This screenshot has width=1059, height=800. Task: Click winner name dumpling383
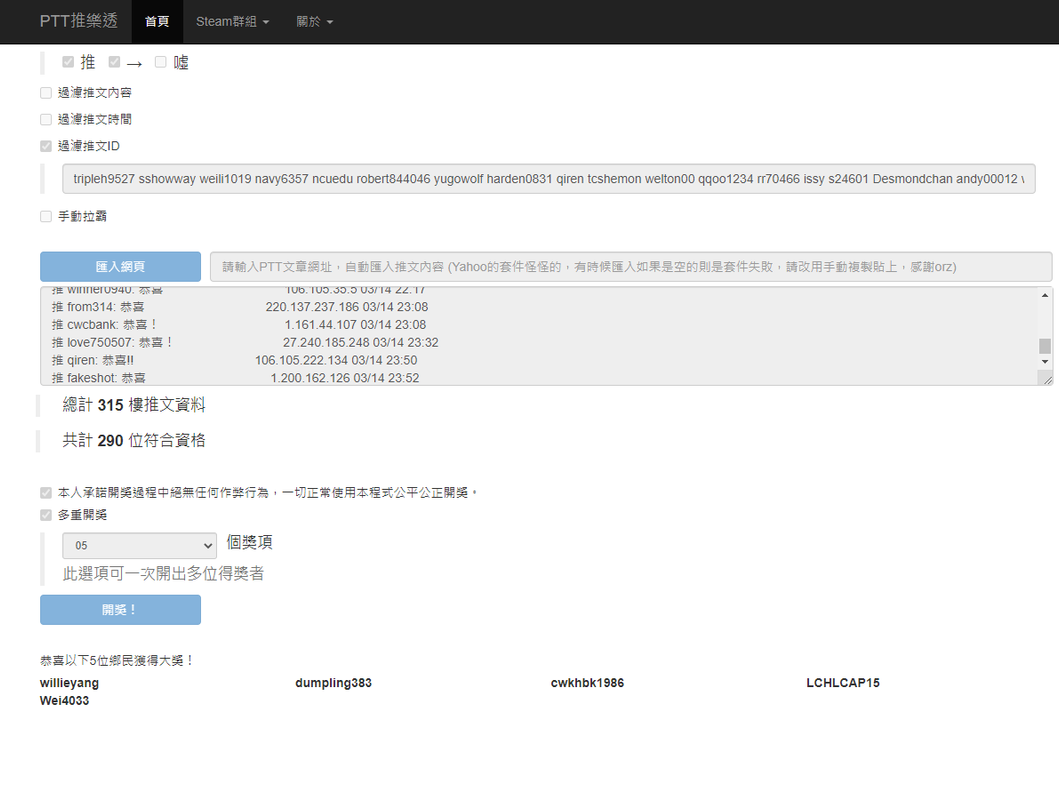coord(333,683)
